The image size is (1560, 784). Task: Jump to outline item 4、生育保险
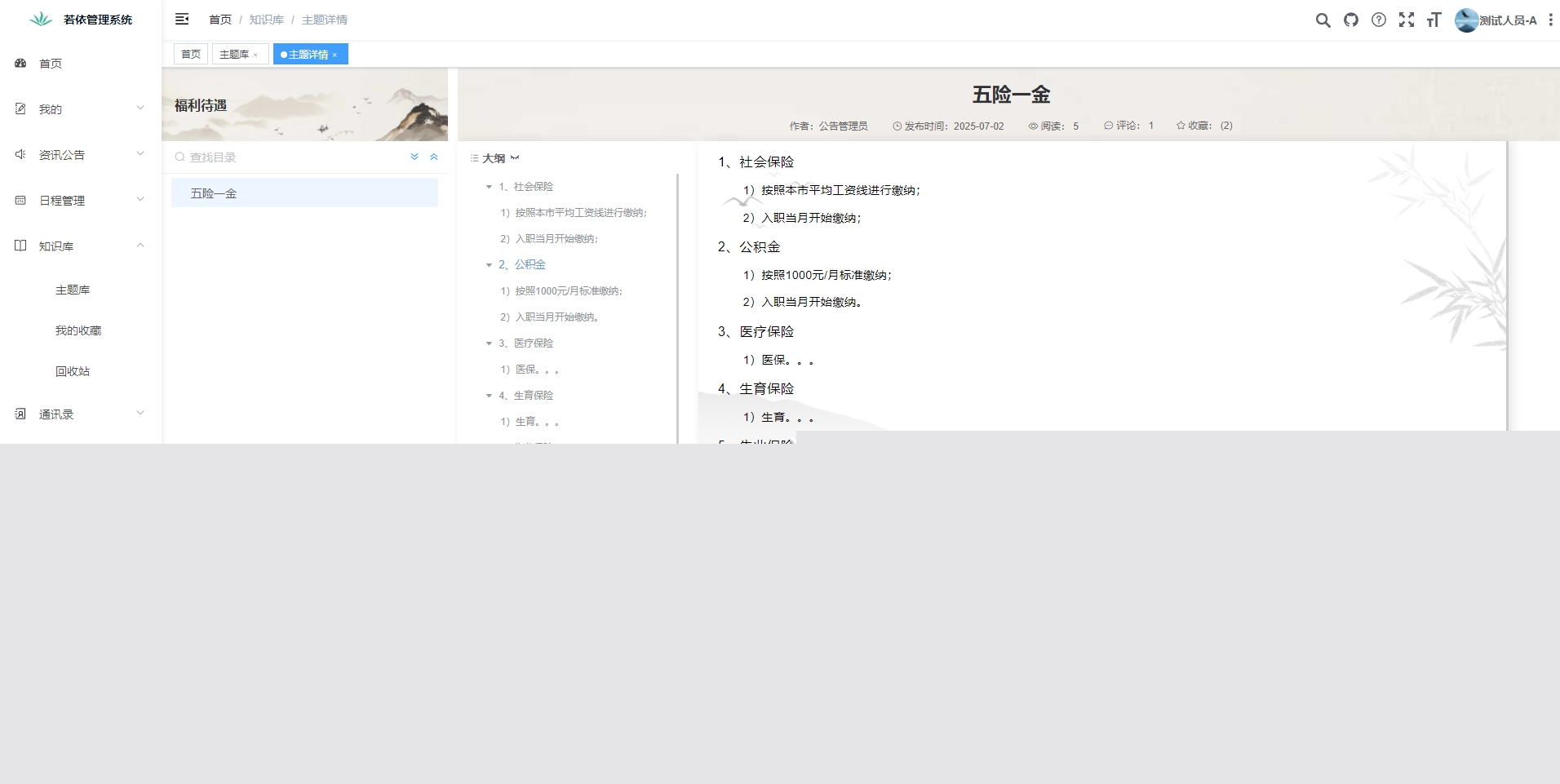[525, 396]
